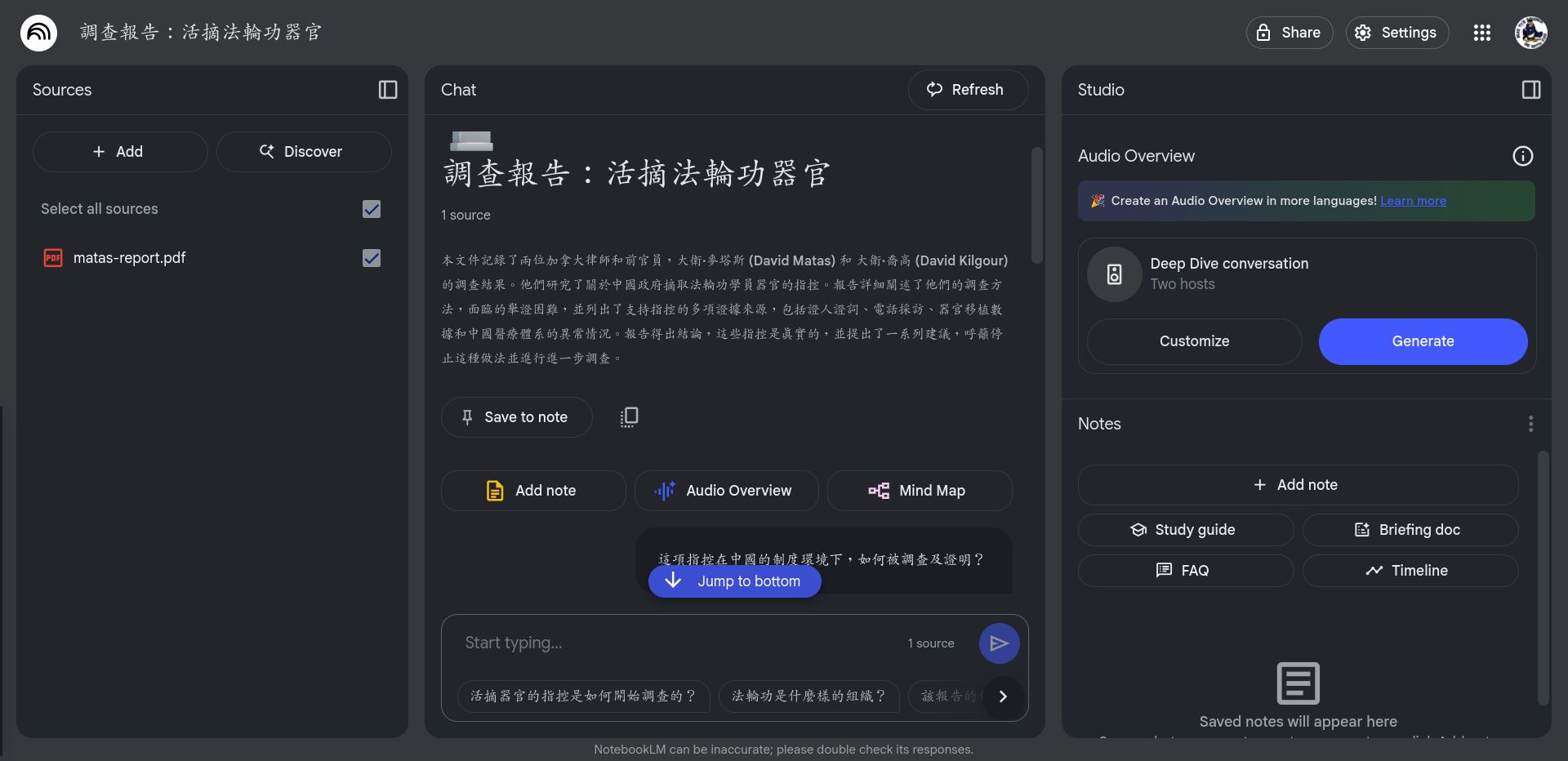The image size is (1568, 761).
Task: Generate a Mind Map
Action: click(x=919, y=491)
